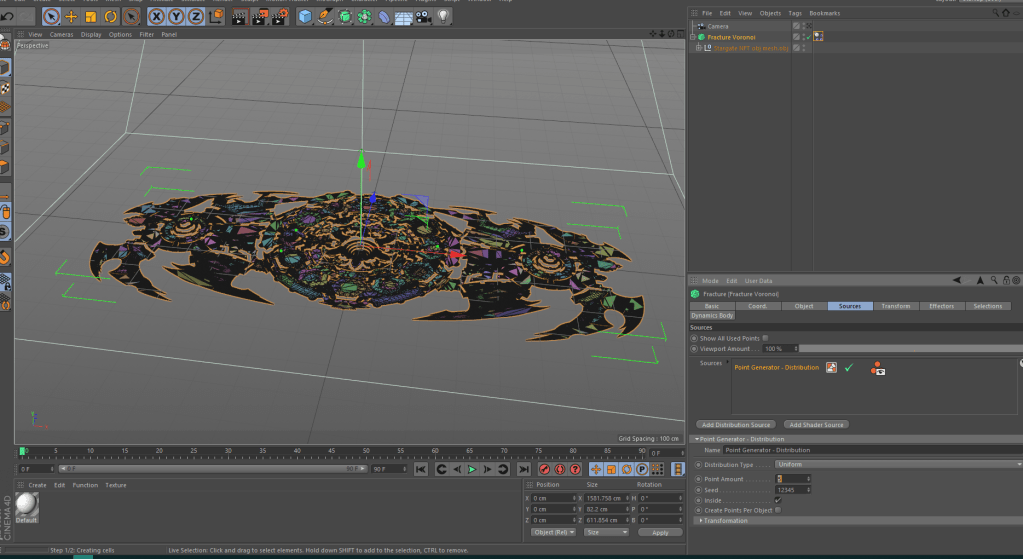Uncheck the Inside checkbox

click(x=778, y=500)
